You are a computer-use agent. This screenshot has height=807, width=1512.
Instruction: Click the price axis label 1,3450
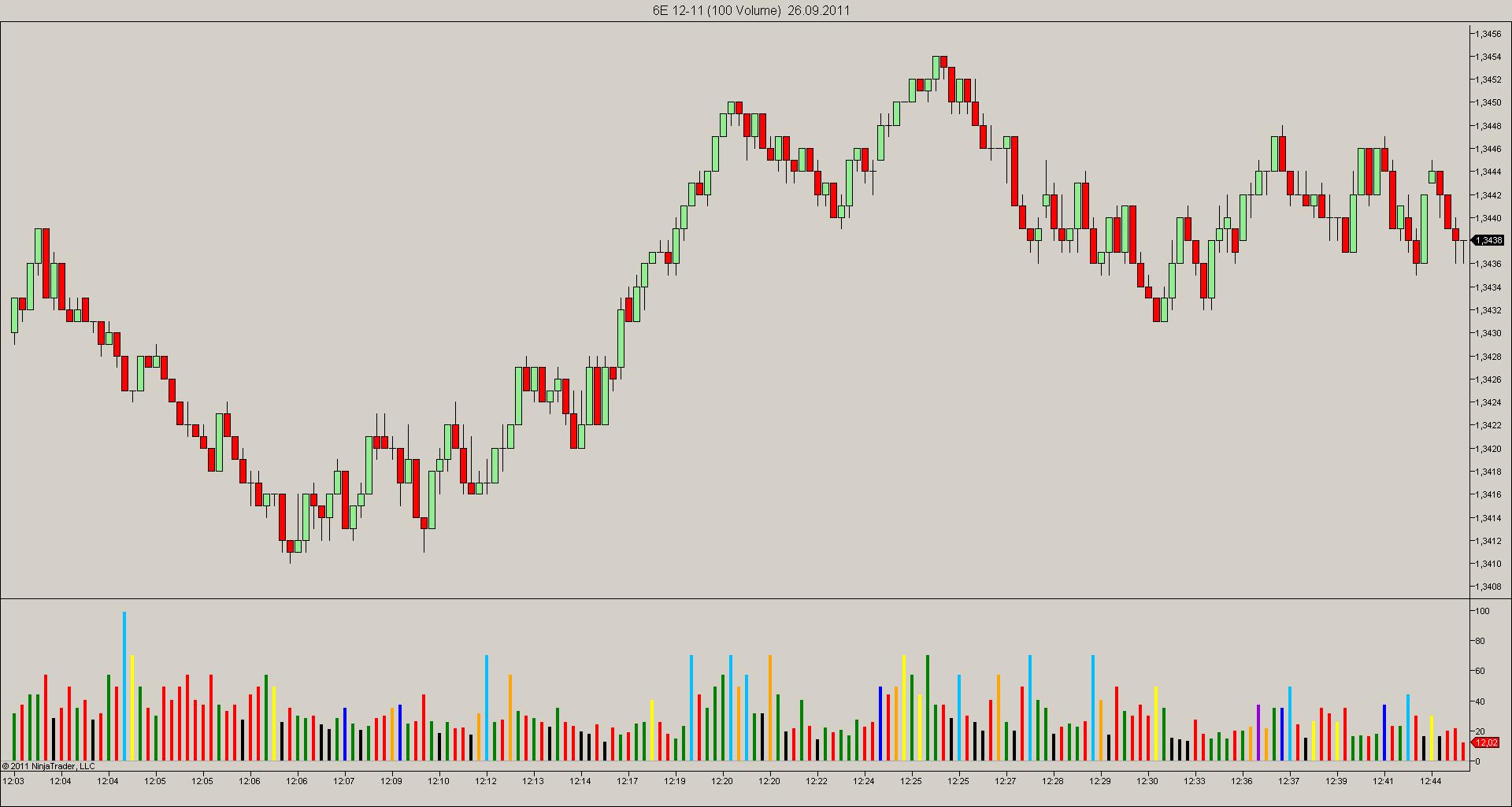coord(1488,102)
